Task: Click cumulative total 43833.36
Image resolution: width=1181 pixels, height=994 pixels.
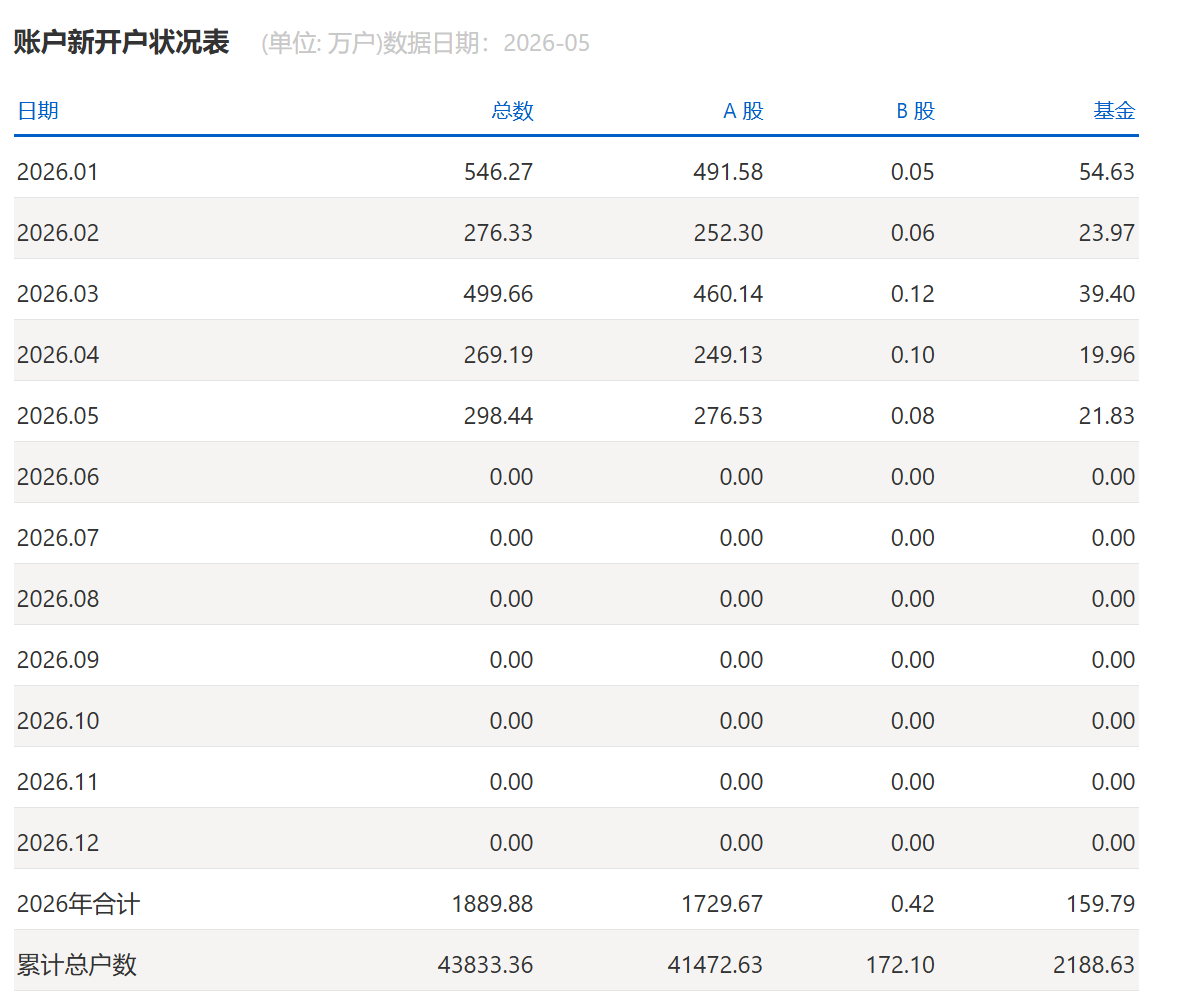Action: (x=485, y=965)
